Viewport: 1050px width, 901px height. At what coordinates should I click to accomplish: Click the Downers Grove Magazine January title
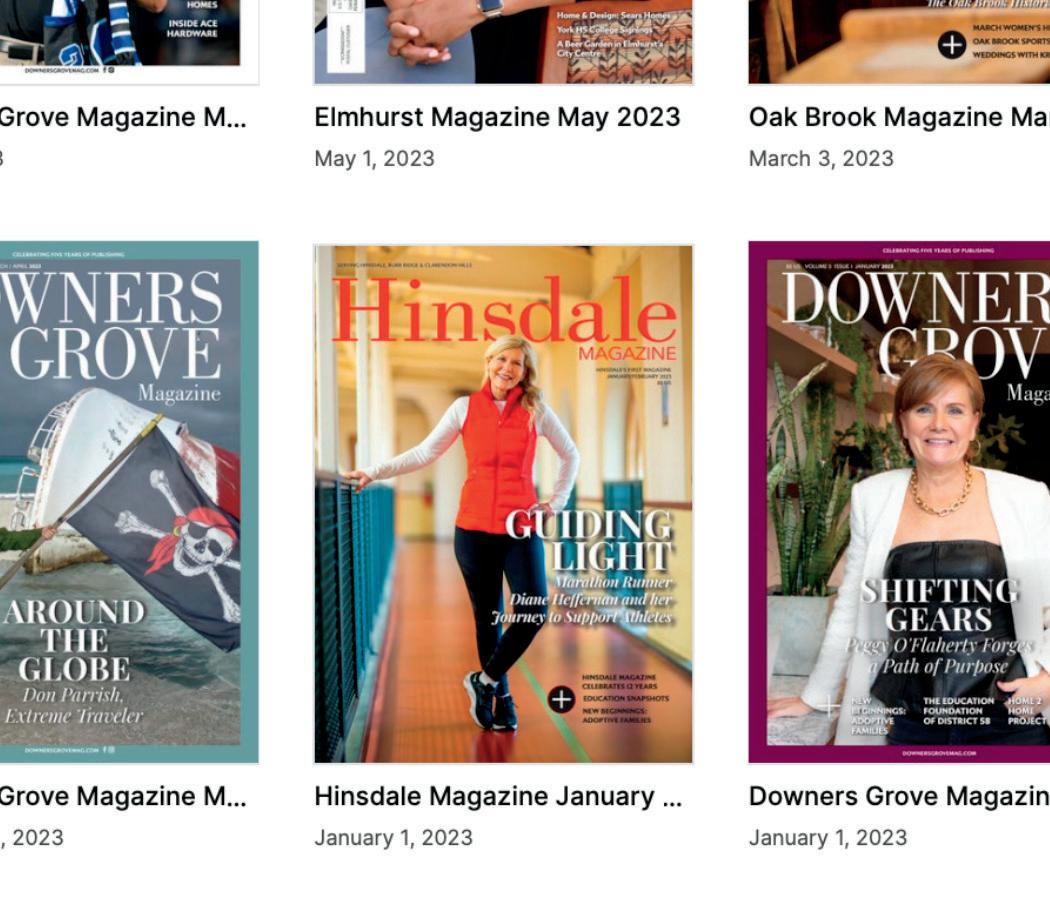[x=899, y=796]
